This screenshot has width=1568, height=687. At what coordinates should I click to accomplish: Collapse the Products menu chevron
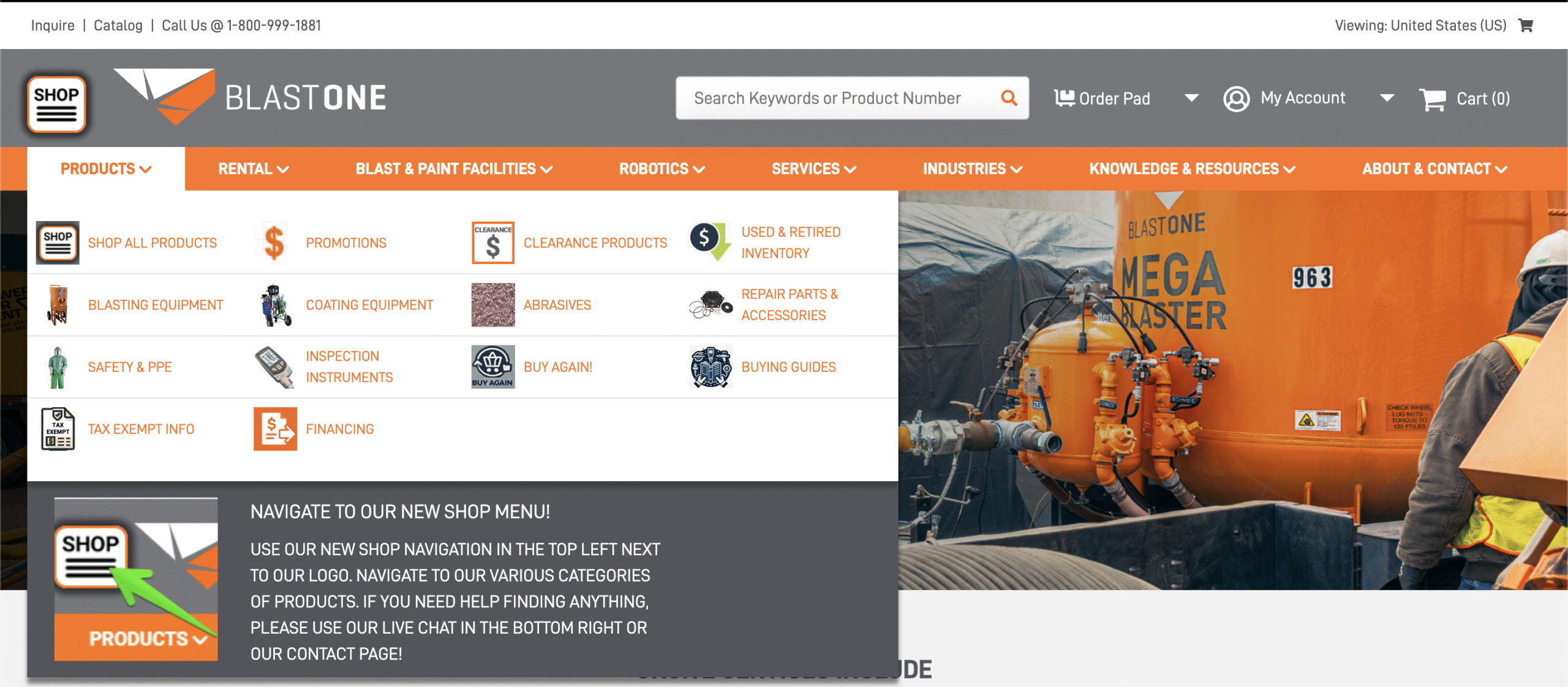click(x=146, y=170)
